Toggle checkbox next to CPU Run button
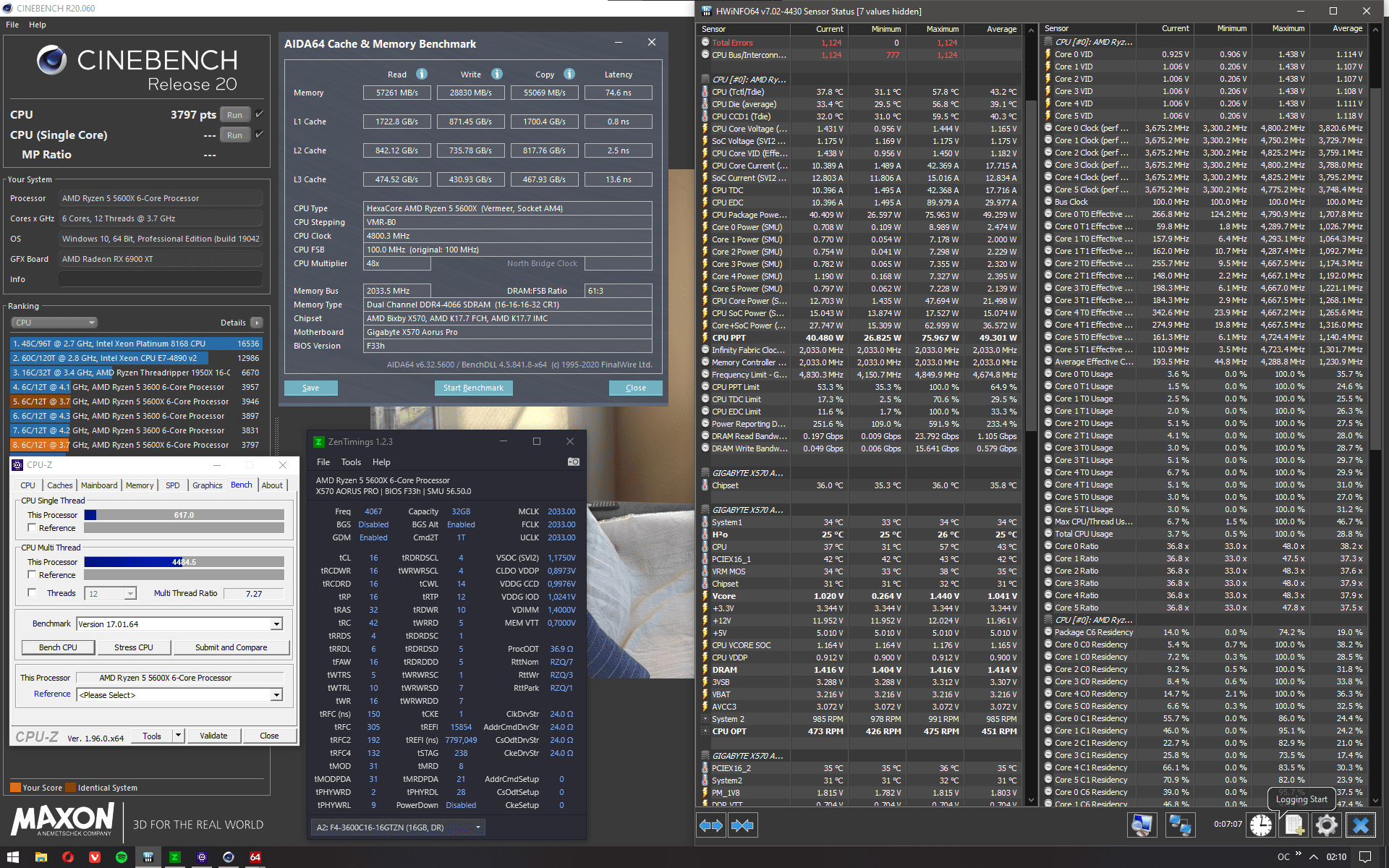1389x868 pixels. pos(260,114)
